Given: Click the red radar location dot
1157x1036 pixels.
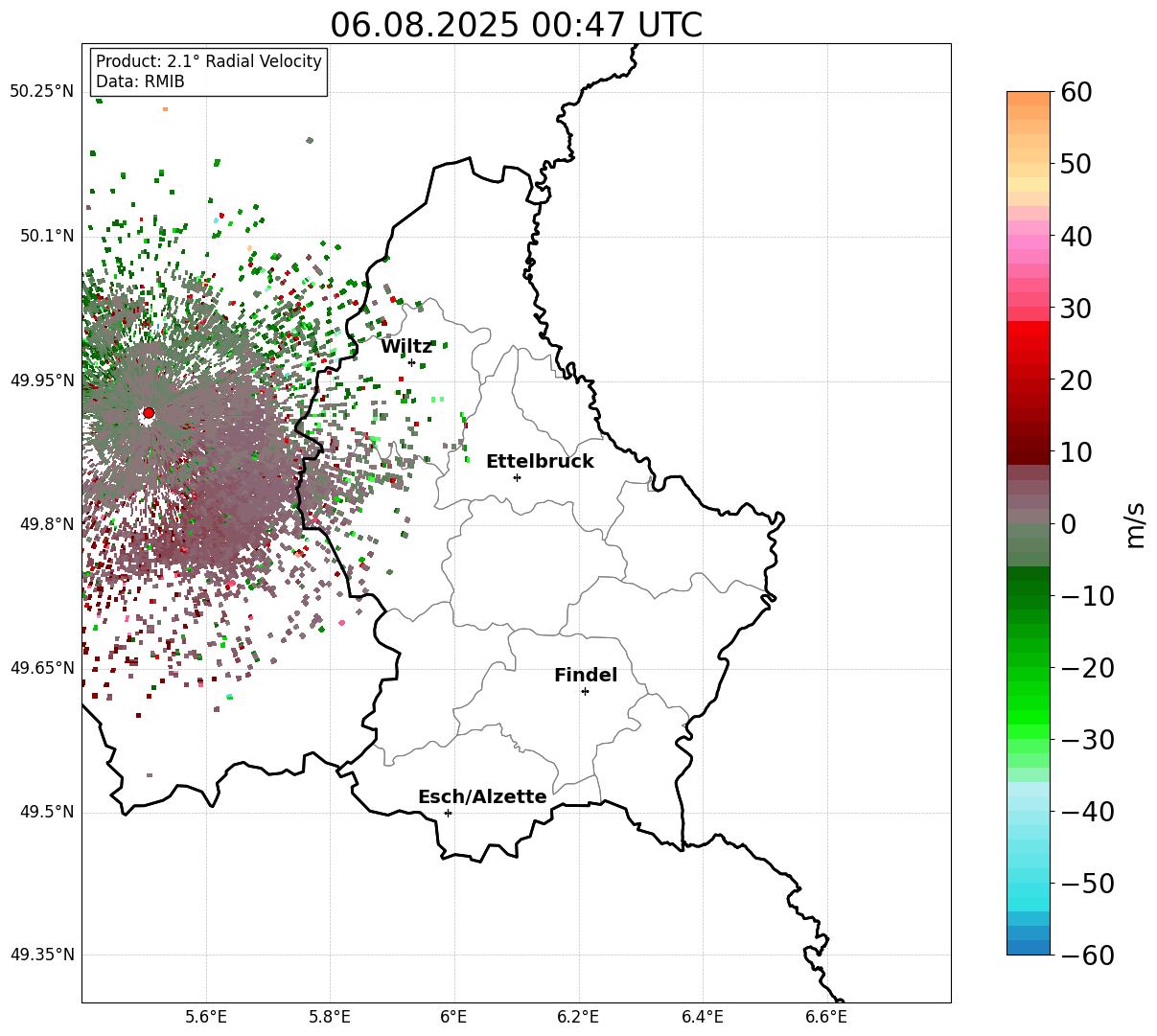Looking at the screenshot, I should coord(149,413).
